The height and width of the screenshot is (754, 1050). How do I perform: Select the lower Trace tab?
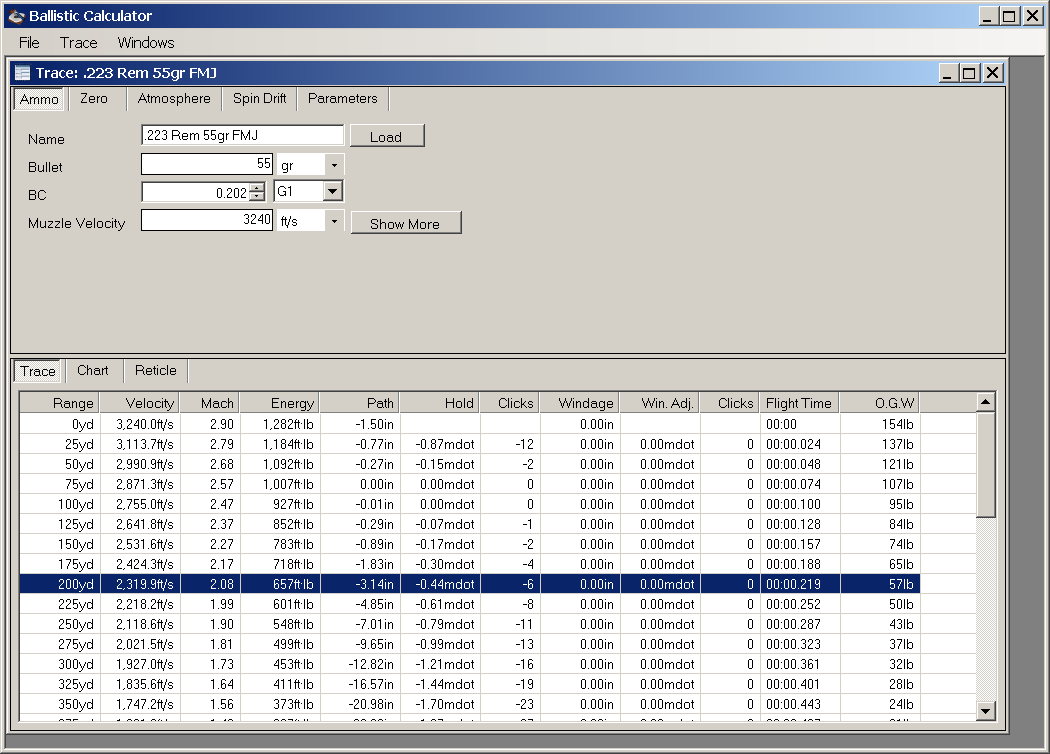(x=38, y=371)
